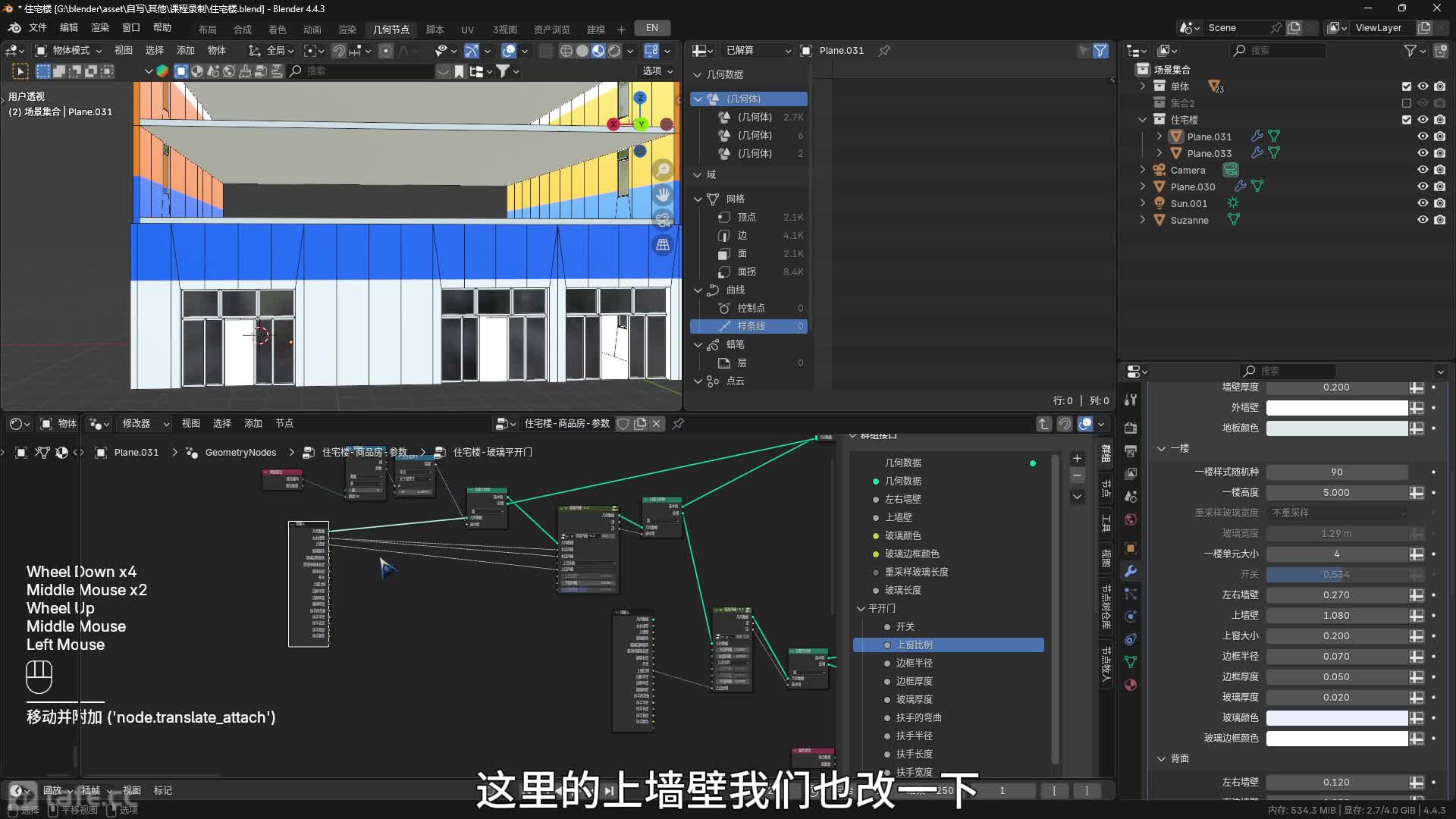
Task: Remove item with minus in interface list
Action: click(1077, 476)
